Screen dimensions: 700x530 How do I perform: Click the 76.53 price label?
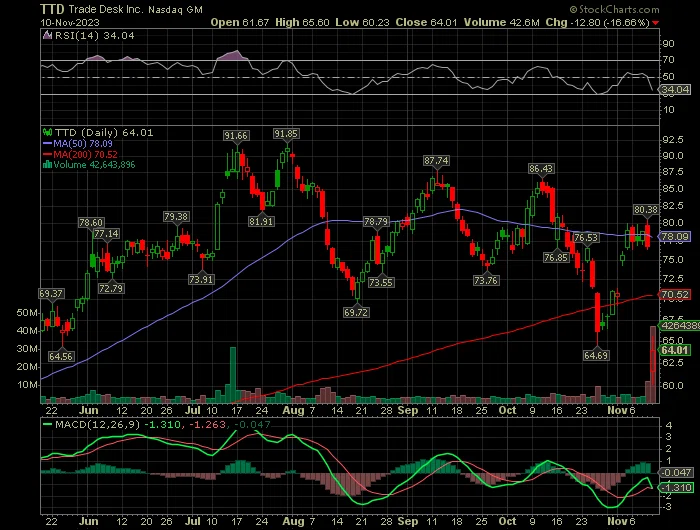586,238
